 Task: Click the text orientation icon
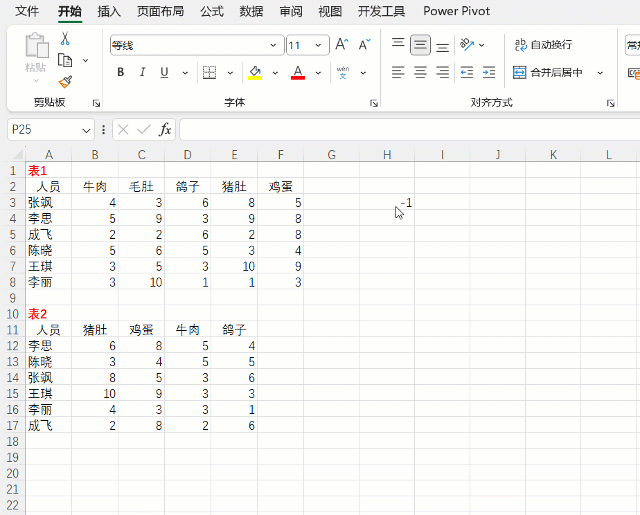pyautogui.click(x=467, y=44)
